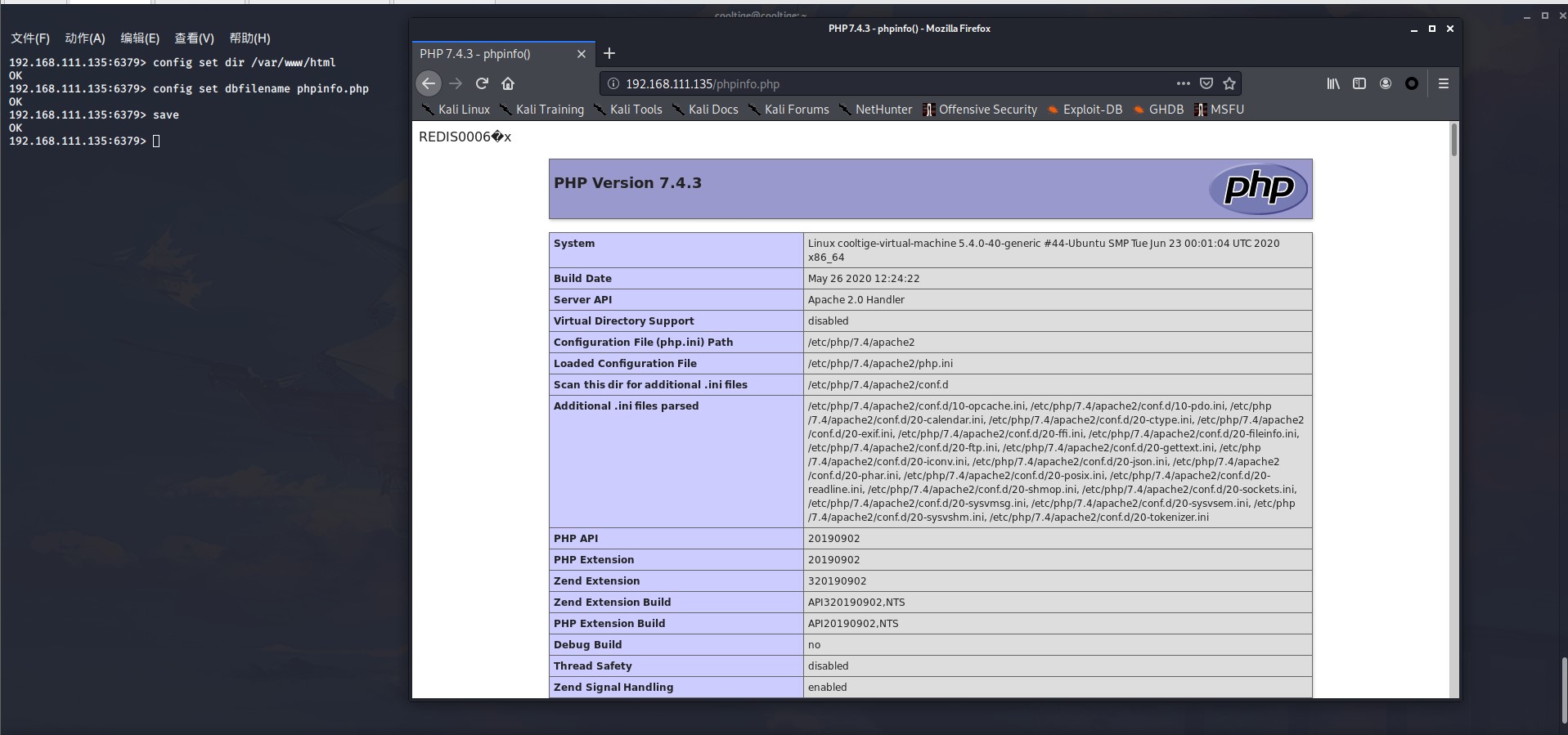Open Kali Training bookmark
This screenshot has width=1568, height=735.
(541, 110)
